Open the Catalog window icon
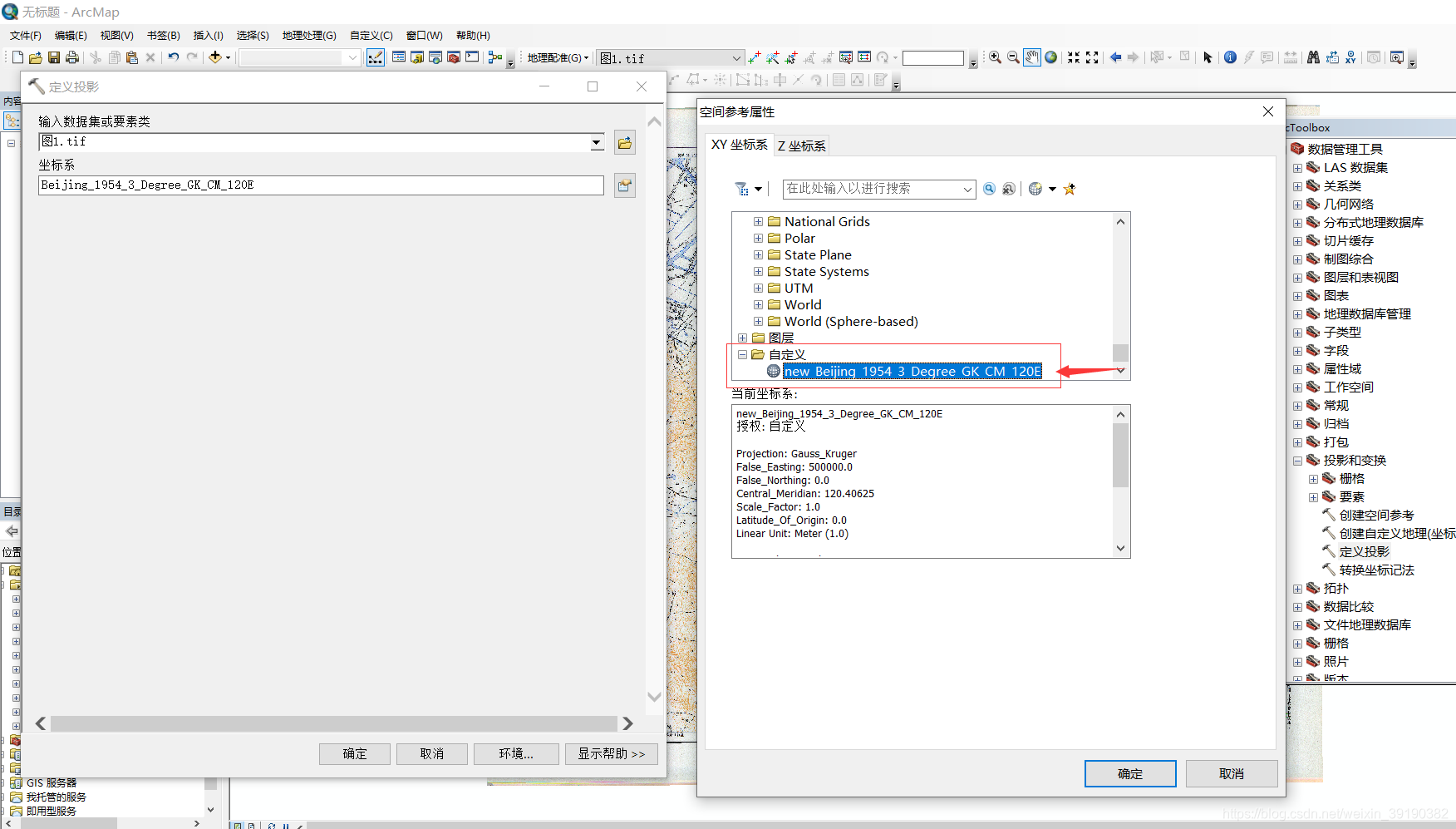 click(417, 57)
